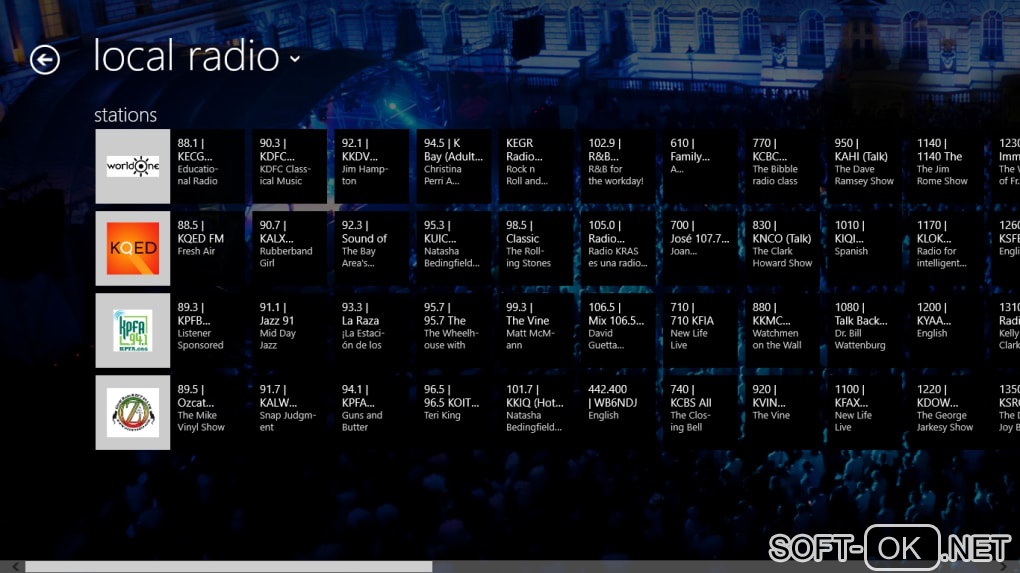Select the 88.5 KQED FM Fresh Air tile
The height and width of the screenshot is (573, 1020).
click(x=208, y=248)
